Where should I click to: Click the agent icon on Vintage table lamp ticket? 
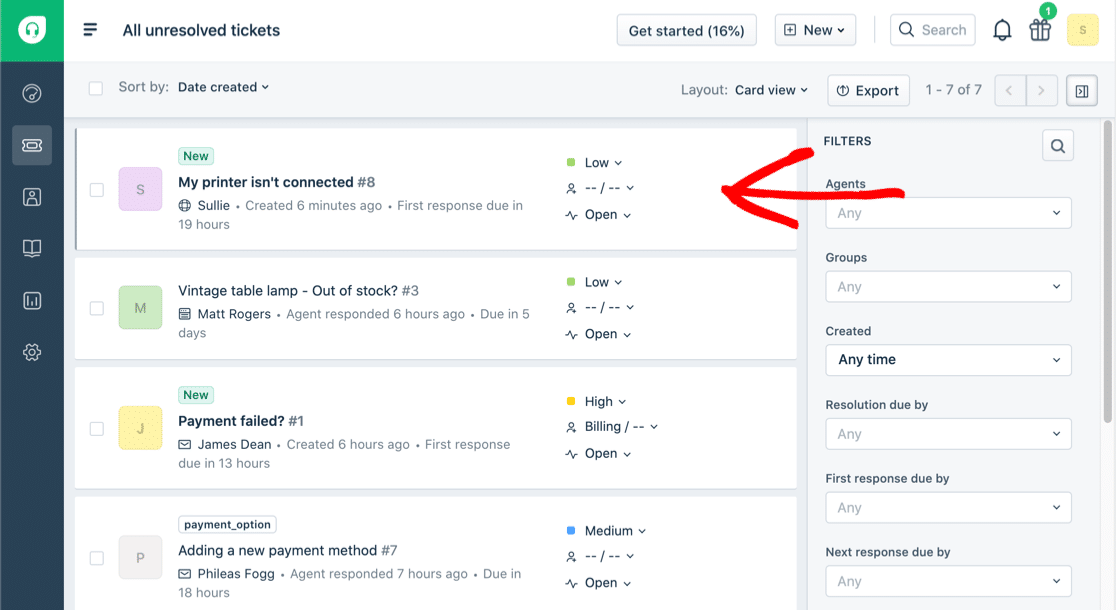point(571,307)
